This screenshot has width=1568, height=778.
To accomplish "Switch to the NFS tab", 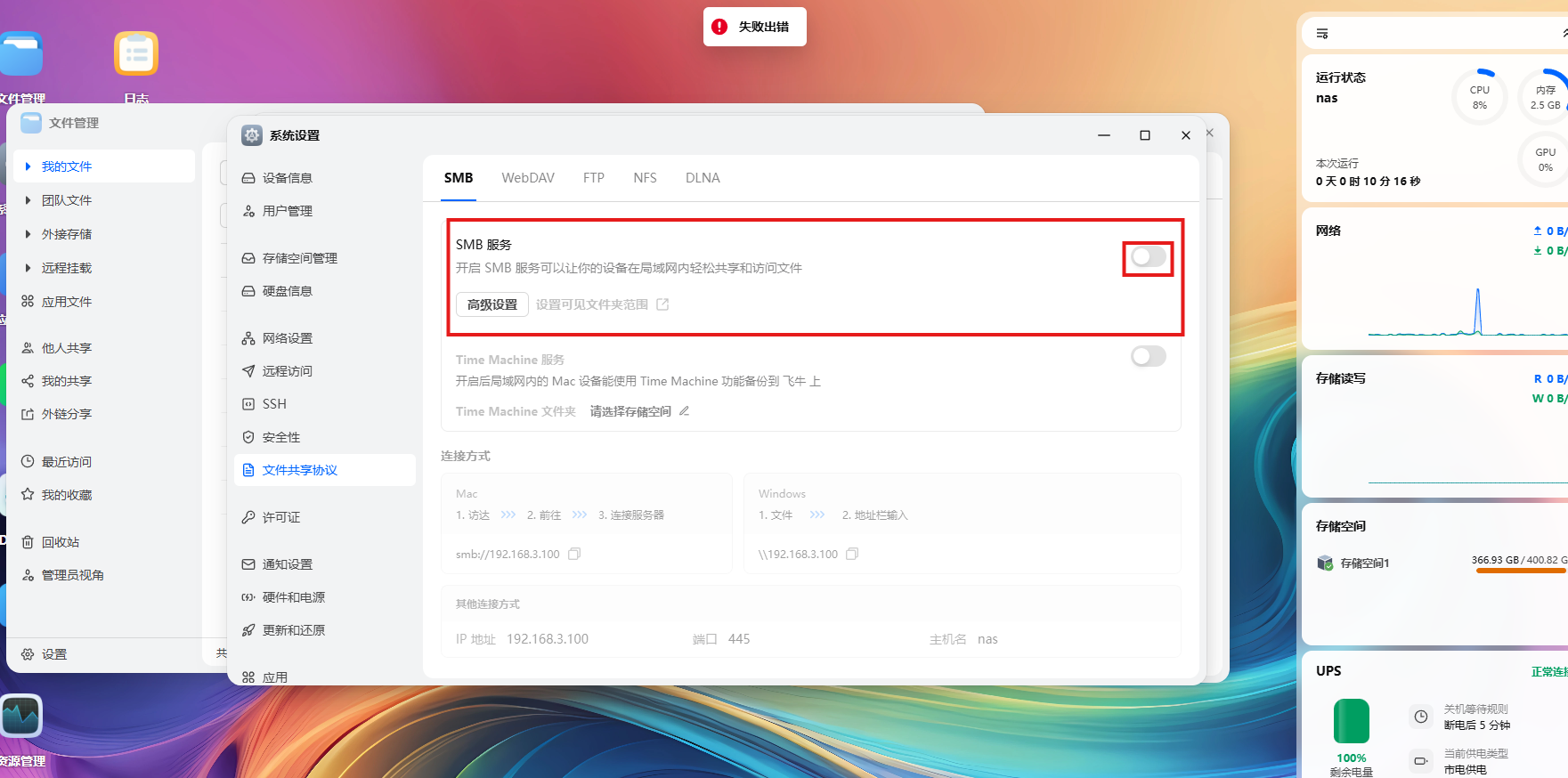I will click(645, 178).
